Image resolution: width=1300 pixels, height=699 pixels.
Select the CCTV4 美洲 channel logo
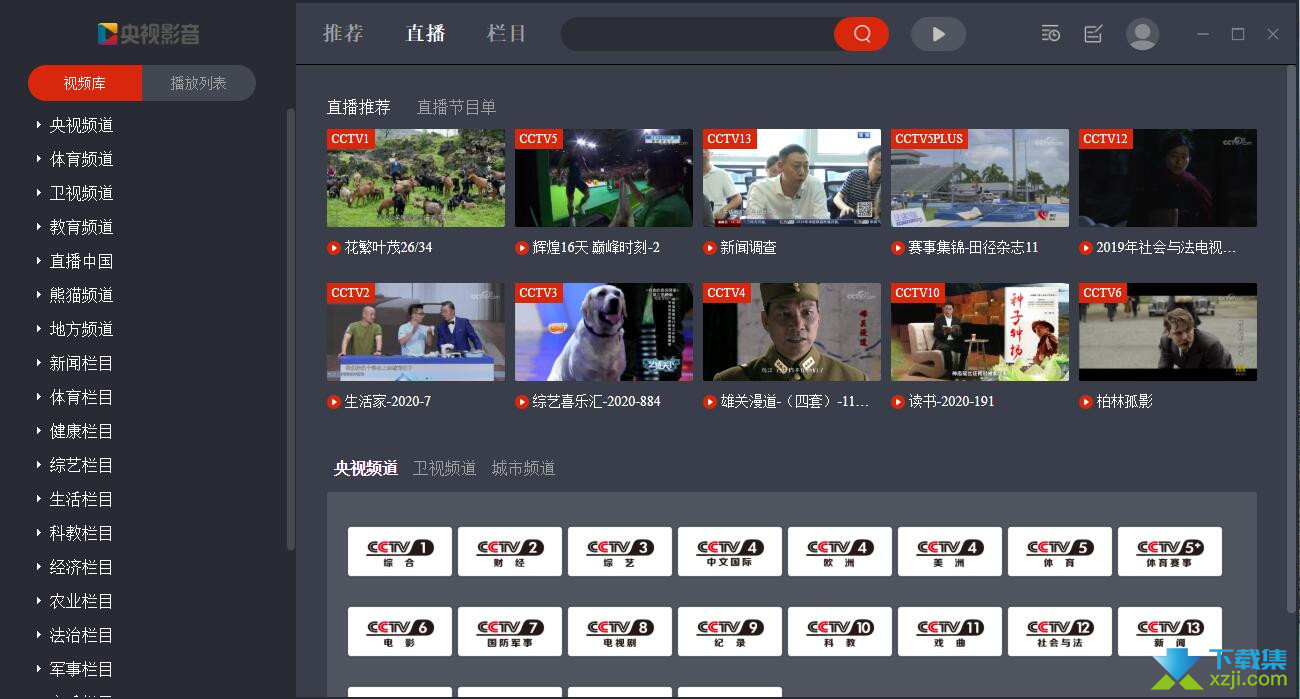pos(950,552)
